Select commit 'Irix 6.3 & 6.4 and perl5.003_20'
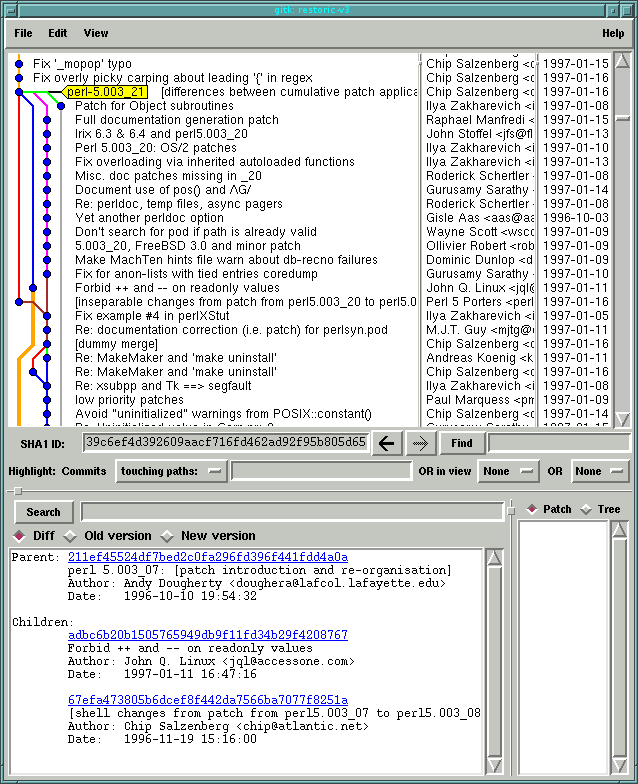The height and width of the screenshot is (784, 638). pyautogui.click(x=162, y=134)
